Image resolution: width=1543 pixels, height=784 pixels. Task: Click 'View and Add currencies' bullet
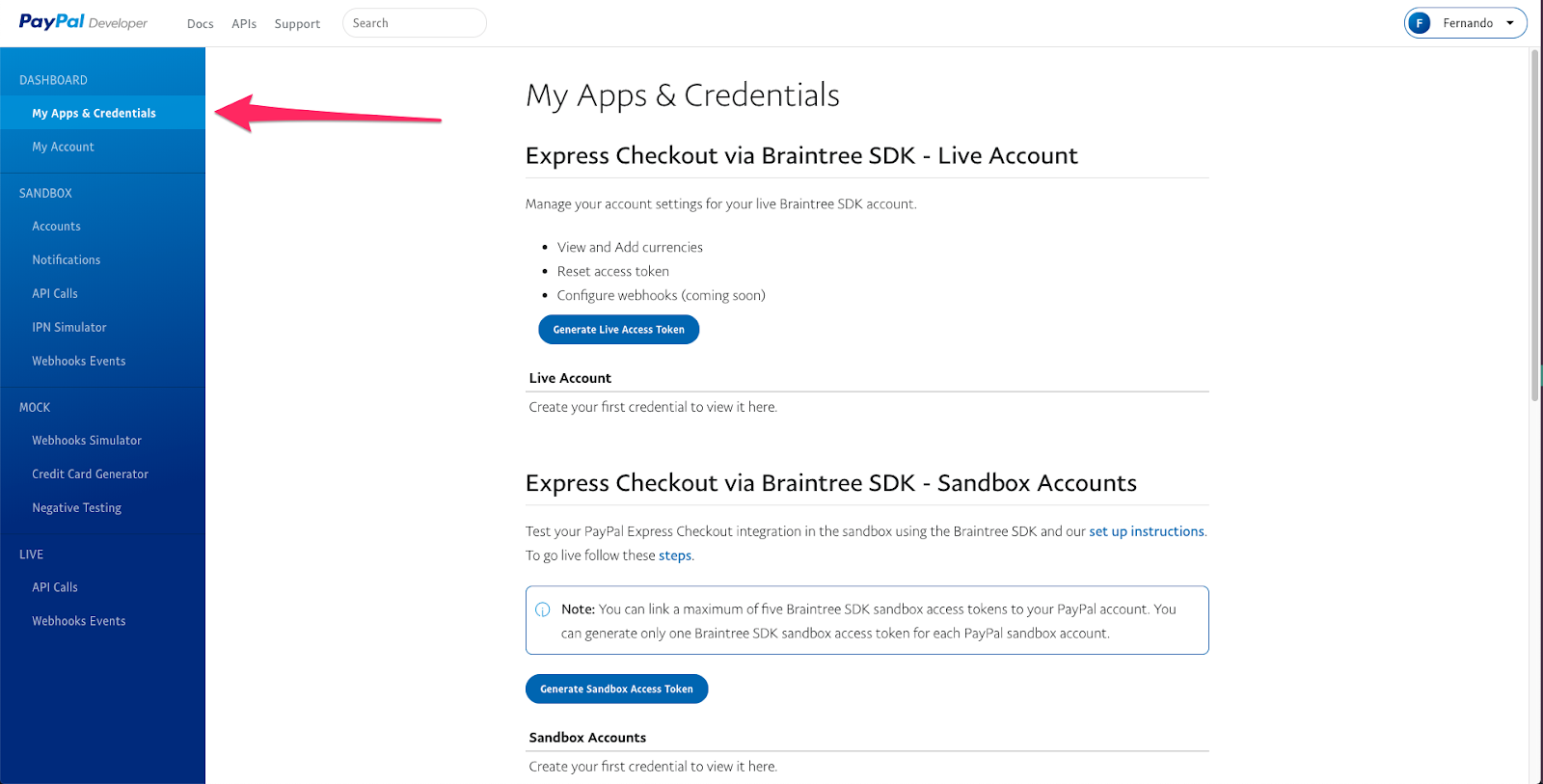click(x=630, y=247)
